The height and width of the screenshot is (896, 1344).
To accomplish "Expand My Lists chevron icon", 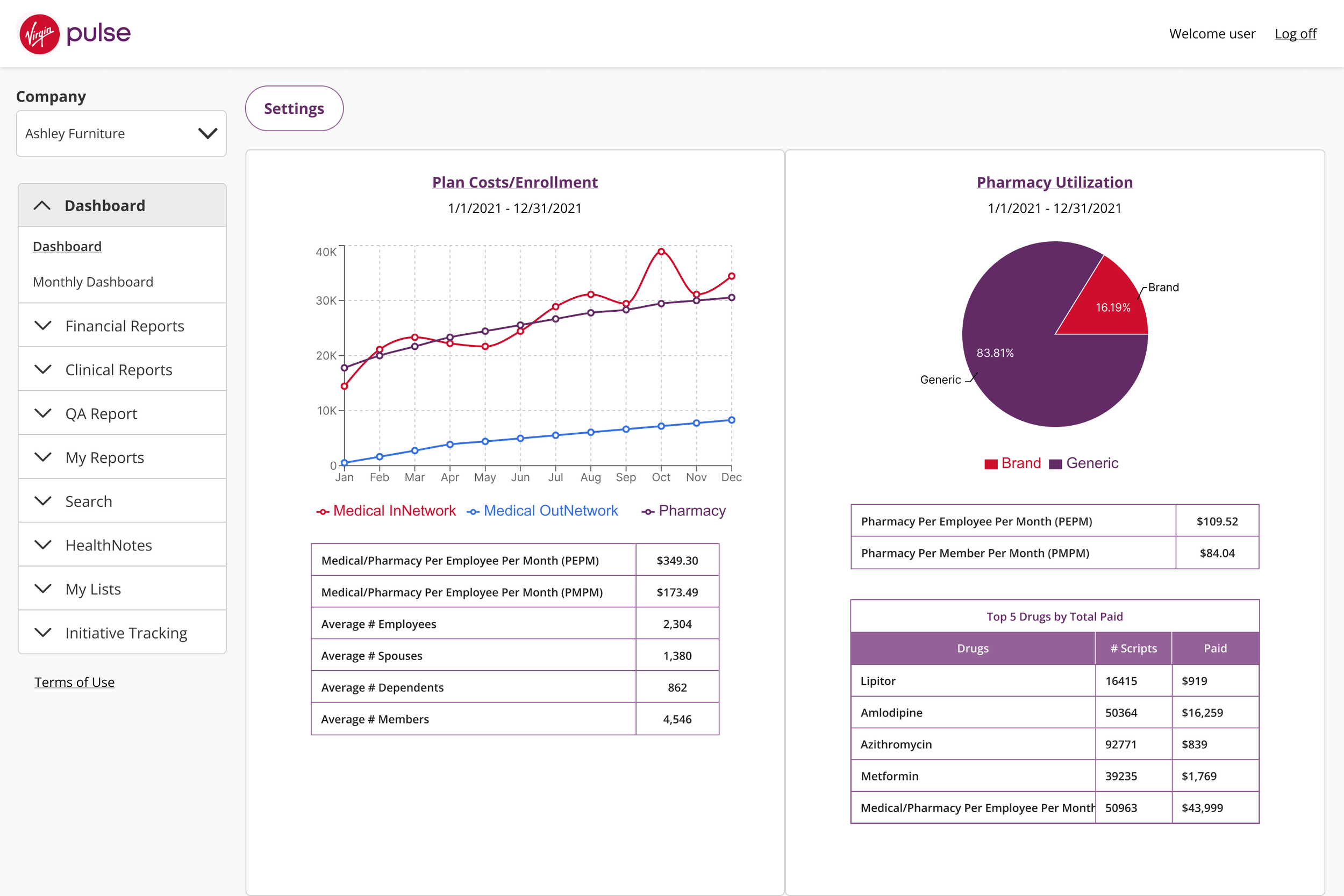I will point(43,588).
